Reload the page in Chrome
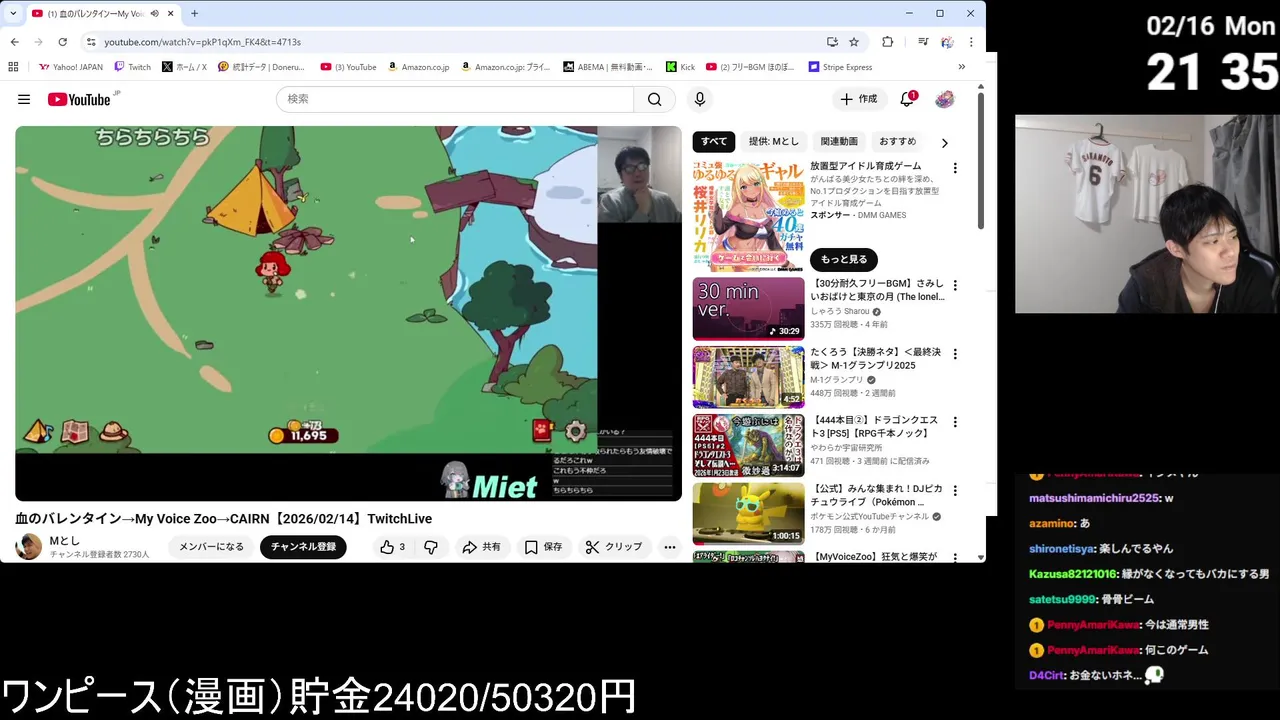1280x720 pixels. coord(62,42)
